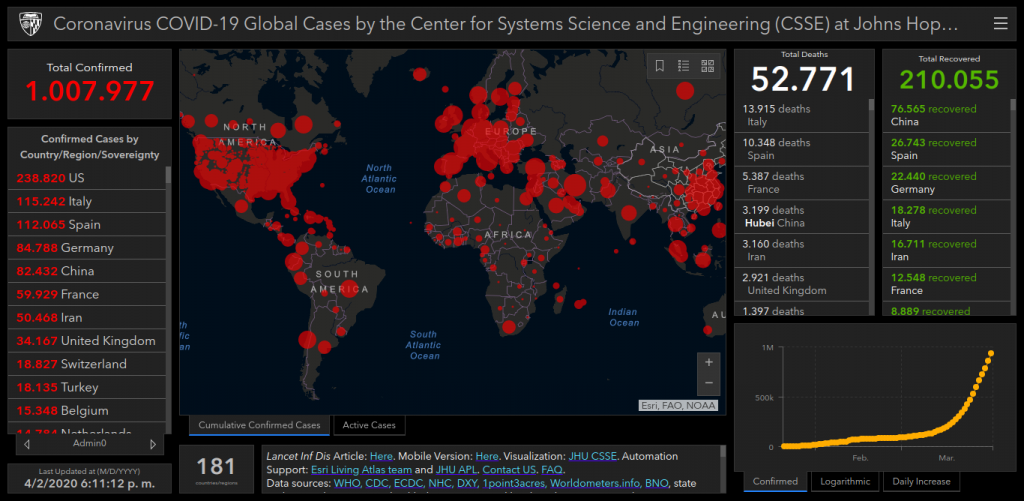Zoom in on the map with plus button
Screen dimensions: 1024x501
(709, 362)
